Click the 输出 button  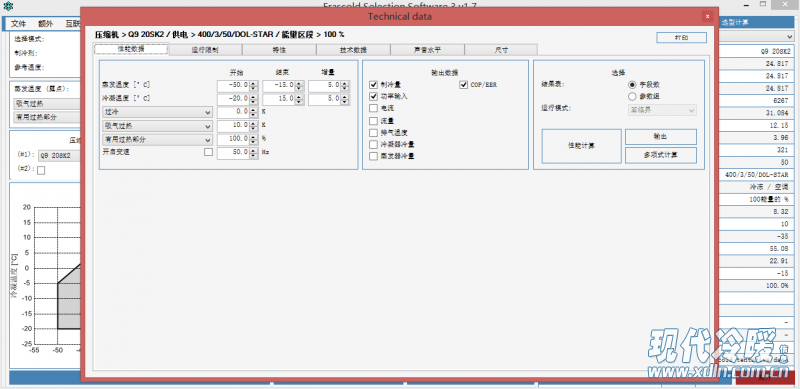(x=660, y=137)
